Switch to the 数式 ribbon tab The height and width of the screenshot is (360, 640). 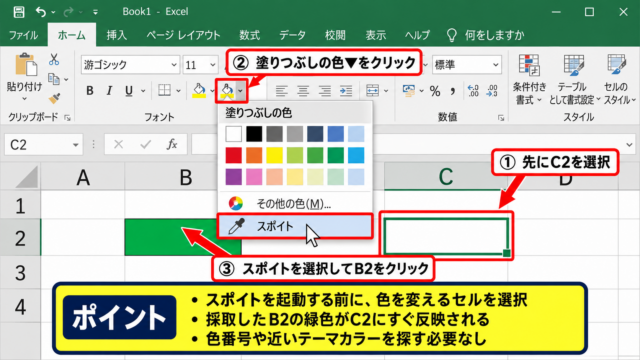tap(249, 35)
